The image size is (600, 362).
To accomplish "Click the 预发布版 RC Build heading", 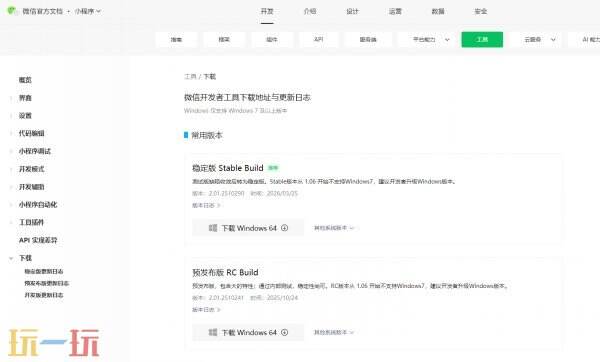I will pos(225,272).
